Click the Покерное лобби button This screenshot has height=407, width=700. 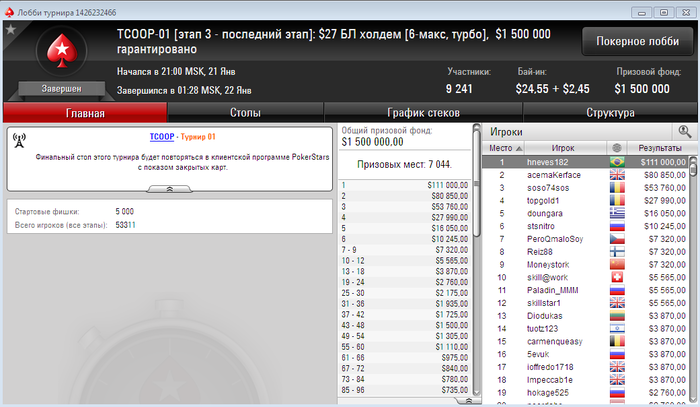[x=638, y=41]
